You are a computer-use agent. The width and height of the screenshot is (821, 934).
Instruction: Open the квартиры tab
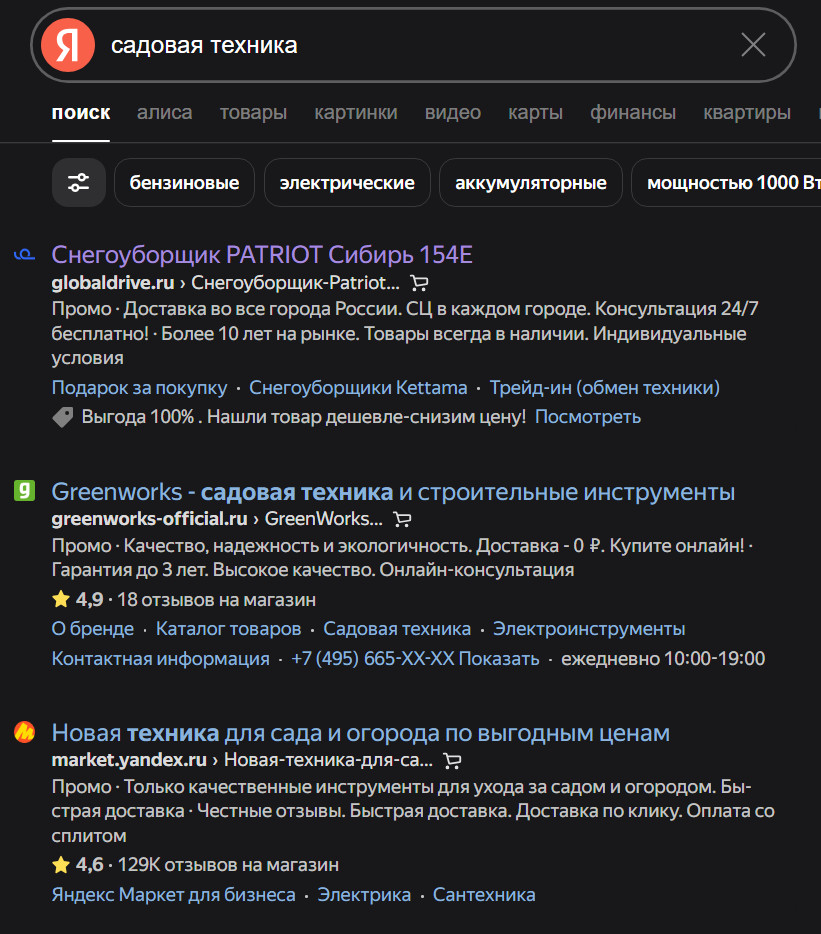[747, 113]
